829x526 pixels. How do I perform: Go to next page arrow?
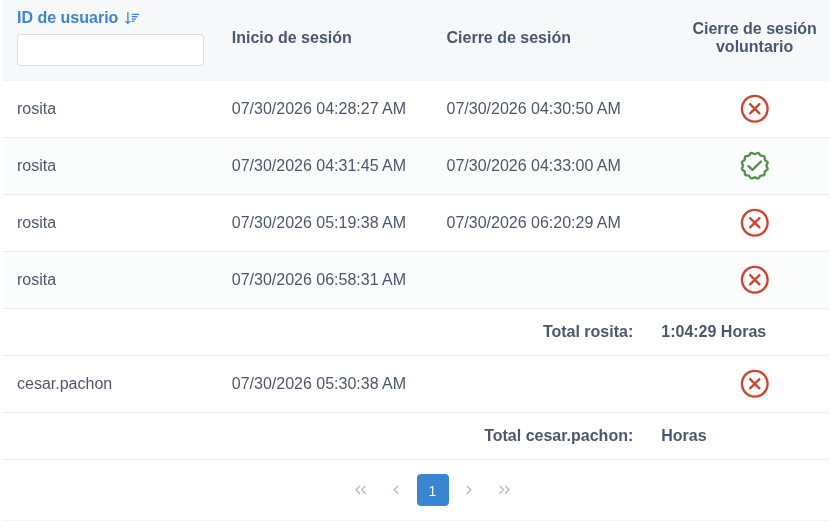(x=468, y=490)
